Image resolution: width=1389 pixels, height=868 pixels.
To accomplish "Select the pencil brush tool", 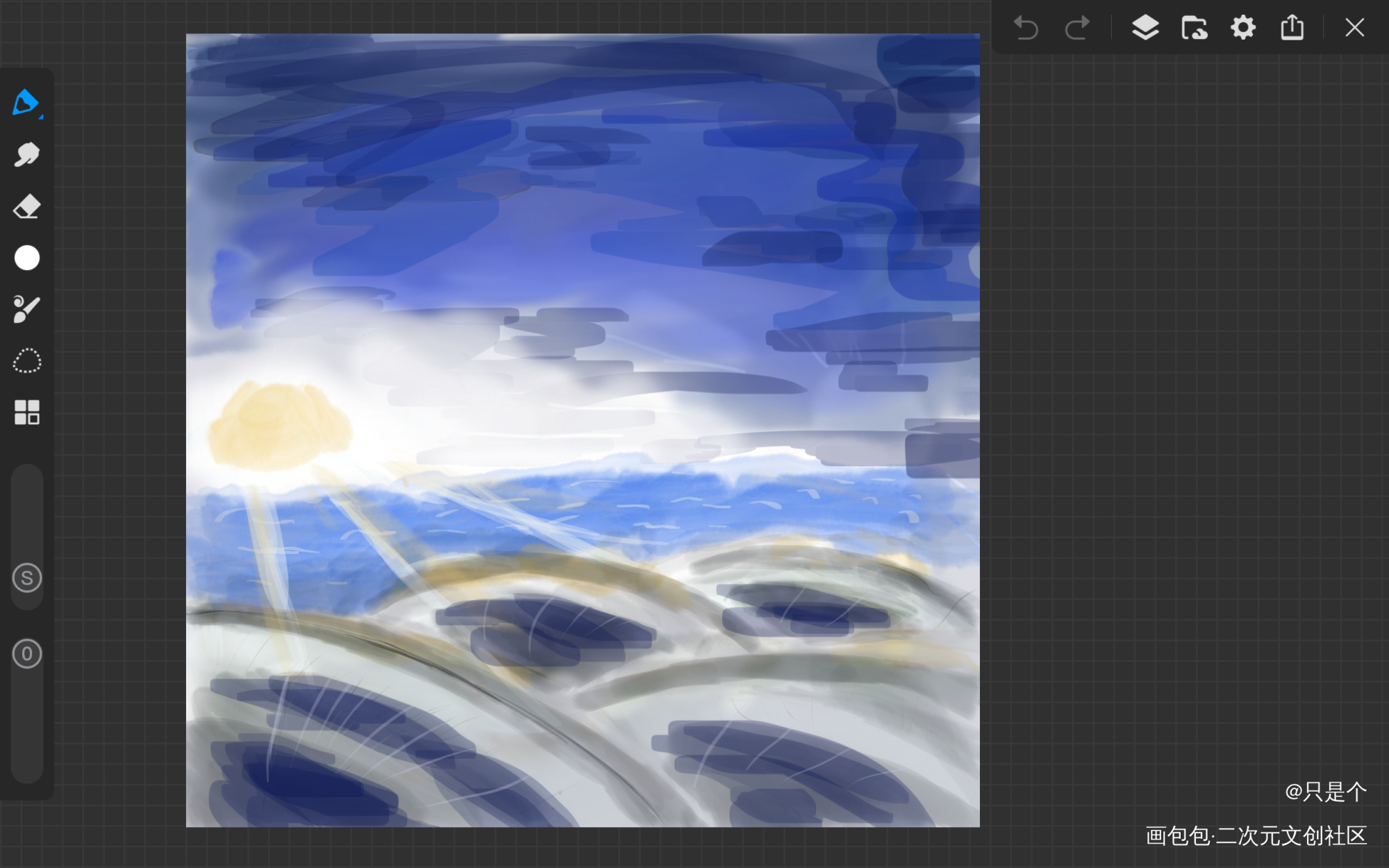I will 25,103.
